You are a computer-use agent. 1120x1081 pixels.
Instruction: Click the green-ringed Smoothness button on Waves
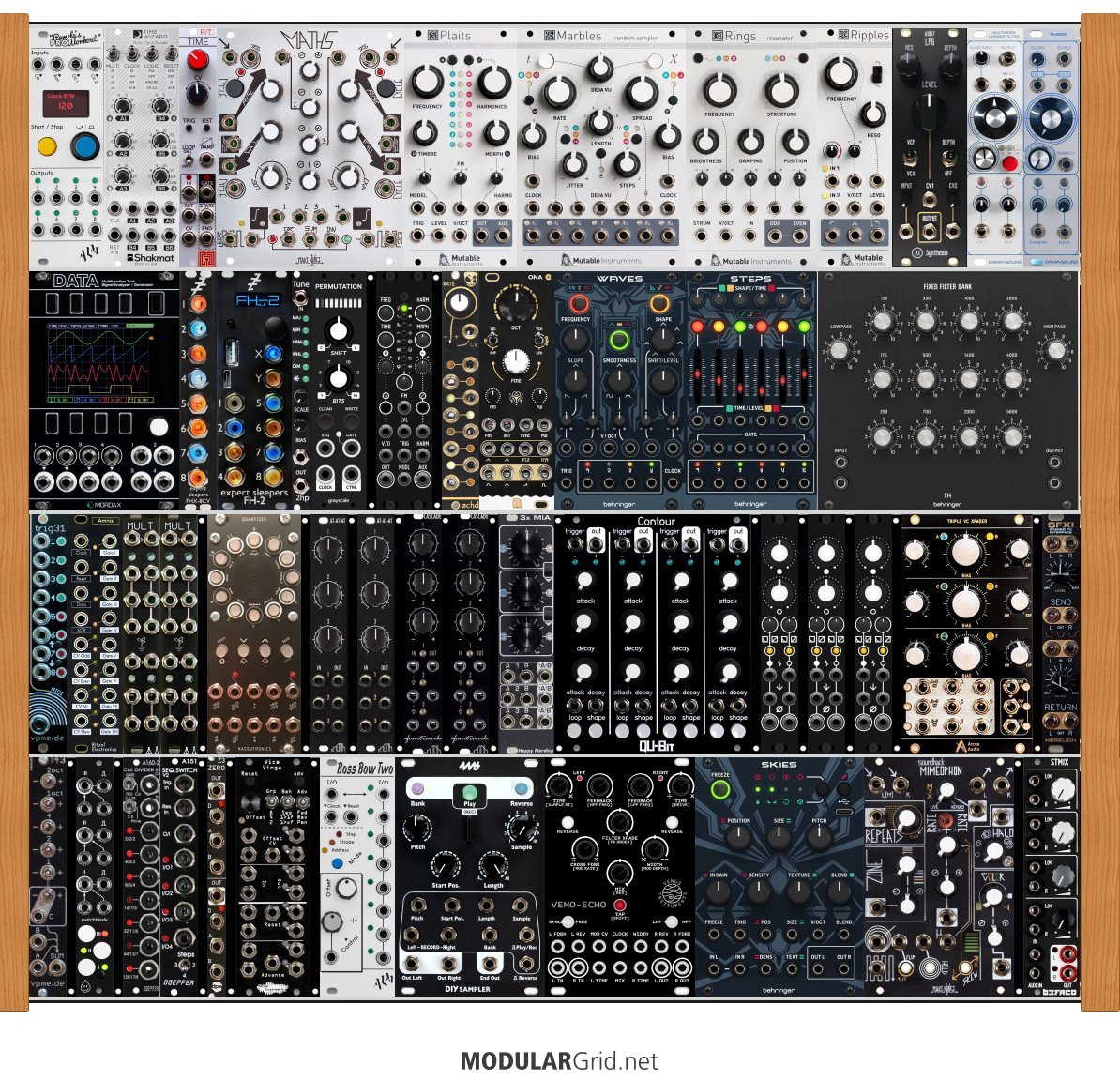tap(618, 340)
